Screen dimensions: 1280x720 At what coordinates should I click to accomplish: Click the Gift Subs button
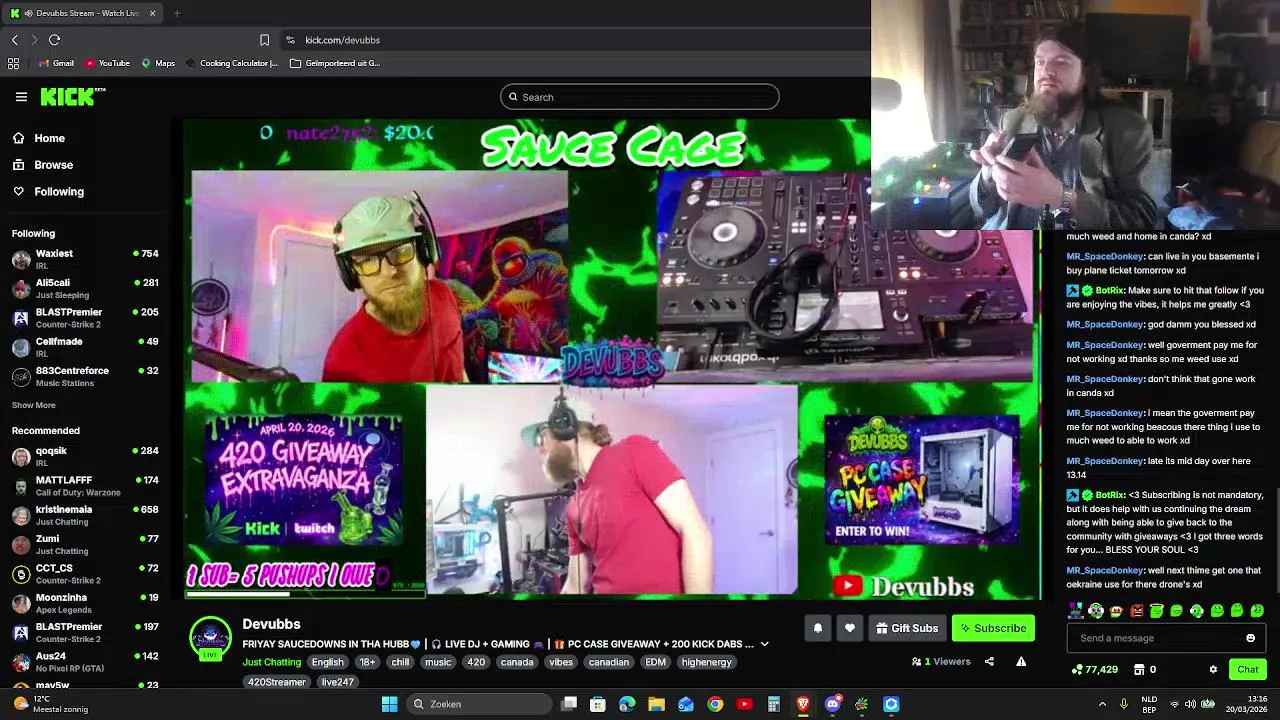907,628
